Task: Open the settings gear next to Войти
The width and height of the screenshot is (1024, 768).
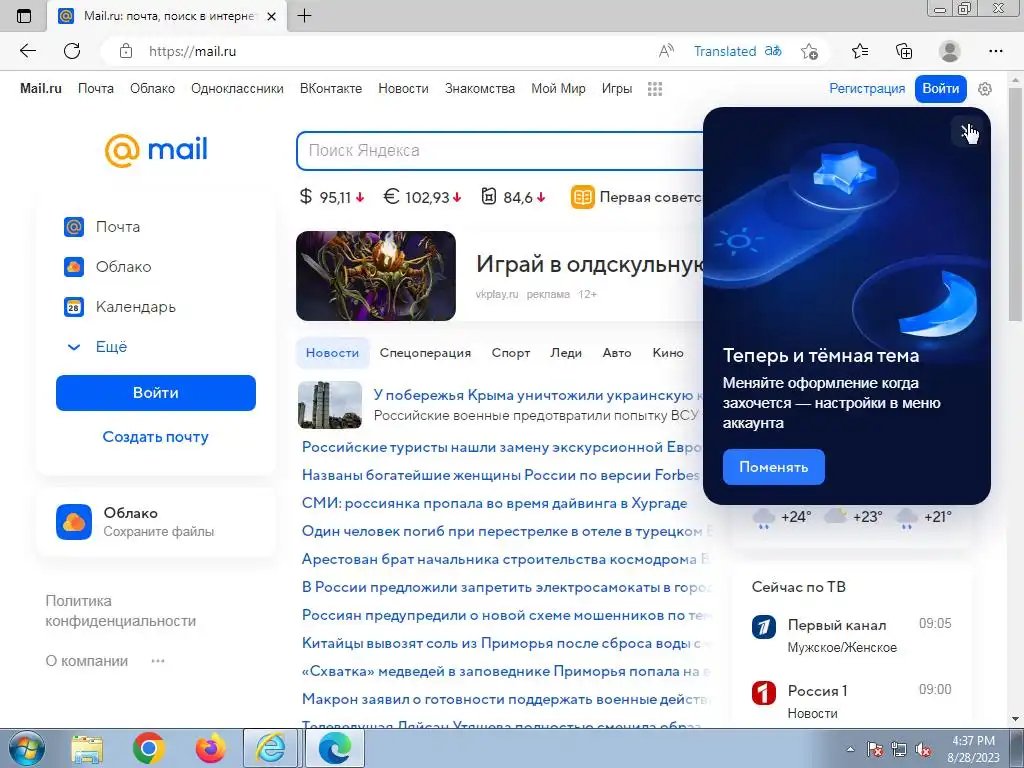Action: [x=985, y=89]
